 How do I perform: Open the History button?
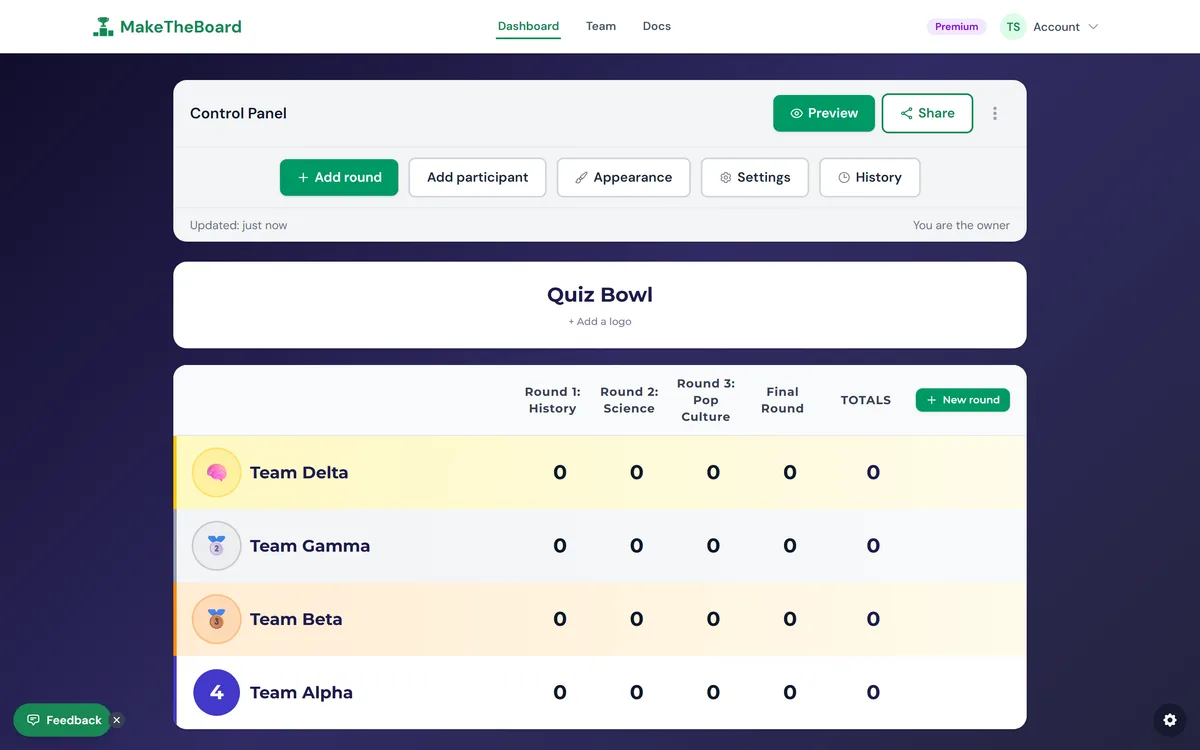(870, 177)
